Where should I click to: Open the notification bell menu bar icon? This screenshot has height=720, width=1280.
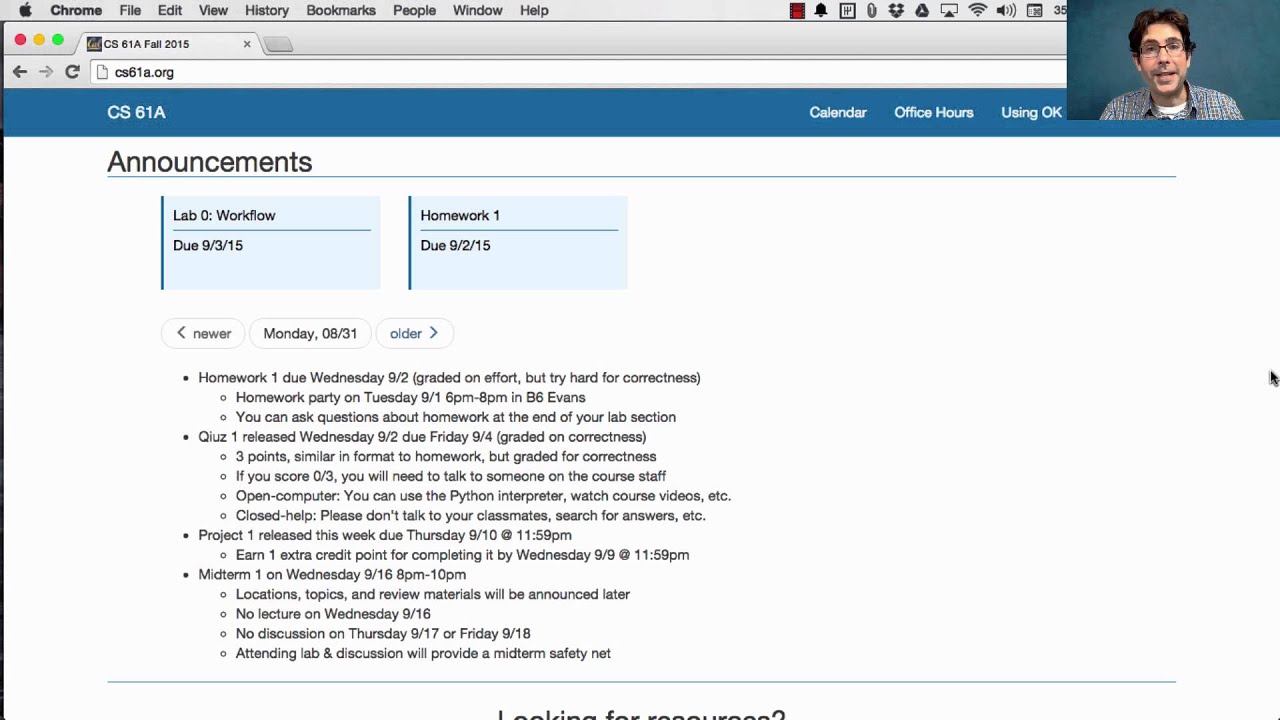pos(821,10)
